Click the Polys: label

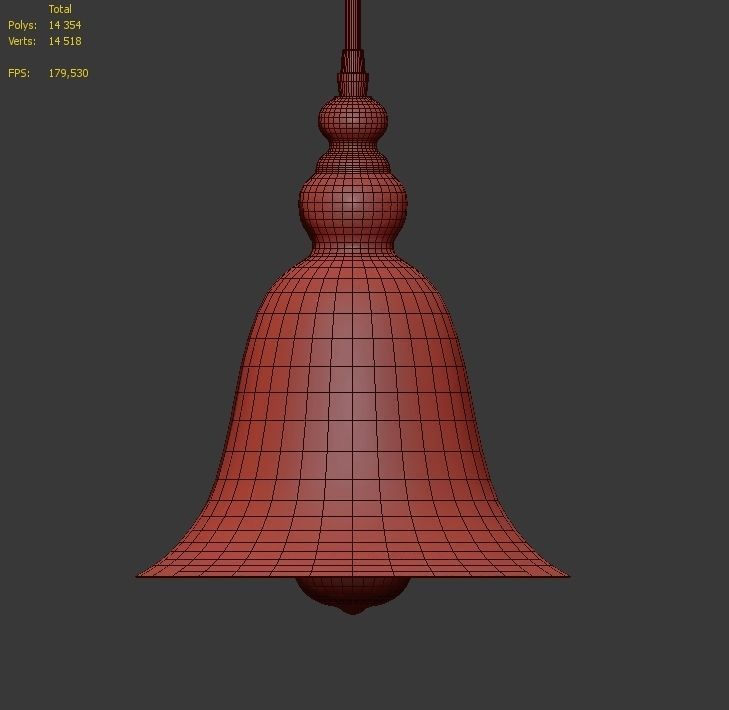[x=22, y=25]
